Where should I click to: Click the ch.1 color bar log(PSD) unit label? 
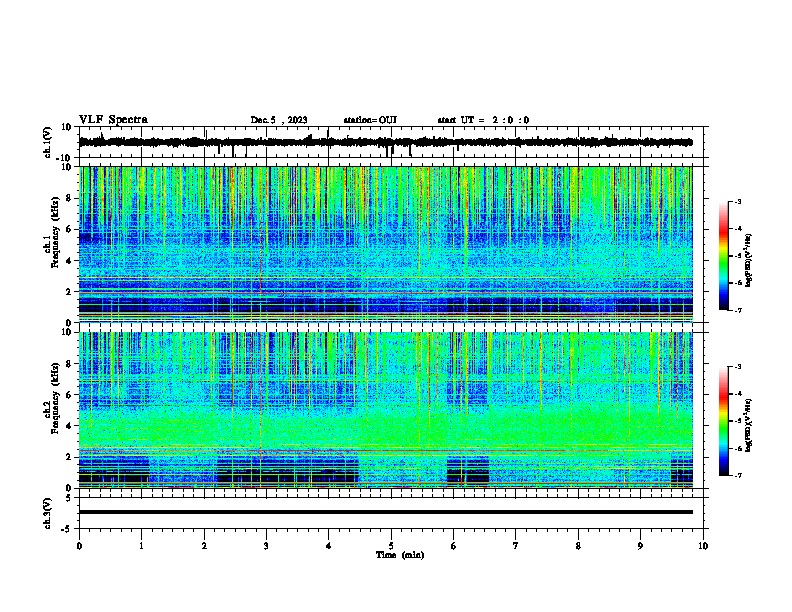tap(749, 260)
